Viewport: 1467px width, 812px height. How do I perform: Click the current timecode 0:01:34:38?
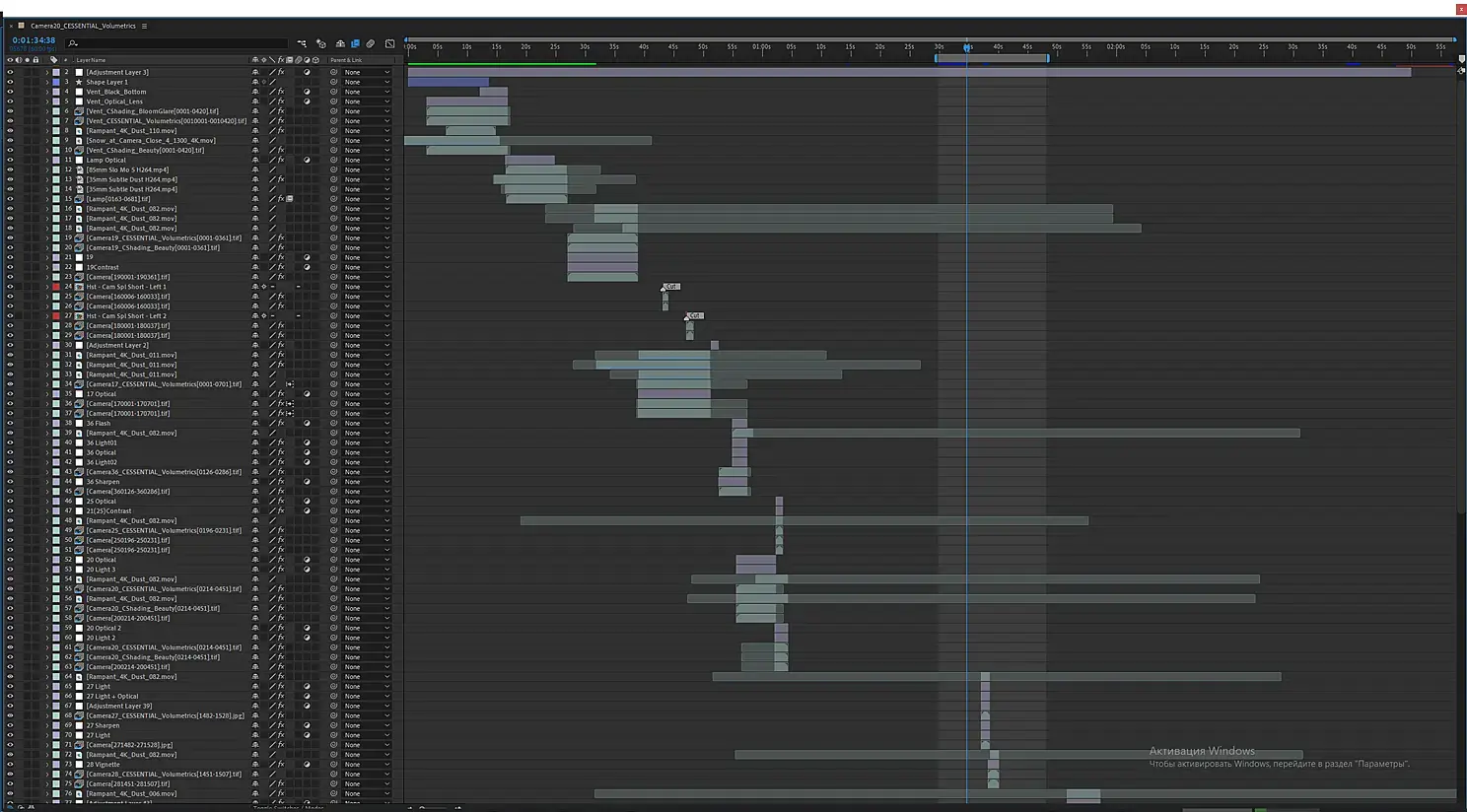tap(34, 41)
